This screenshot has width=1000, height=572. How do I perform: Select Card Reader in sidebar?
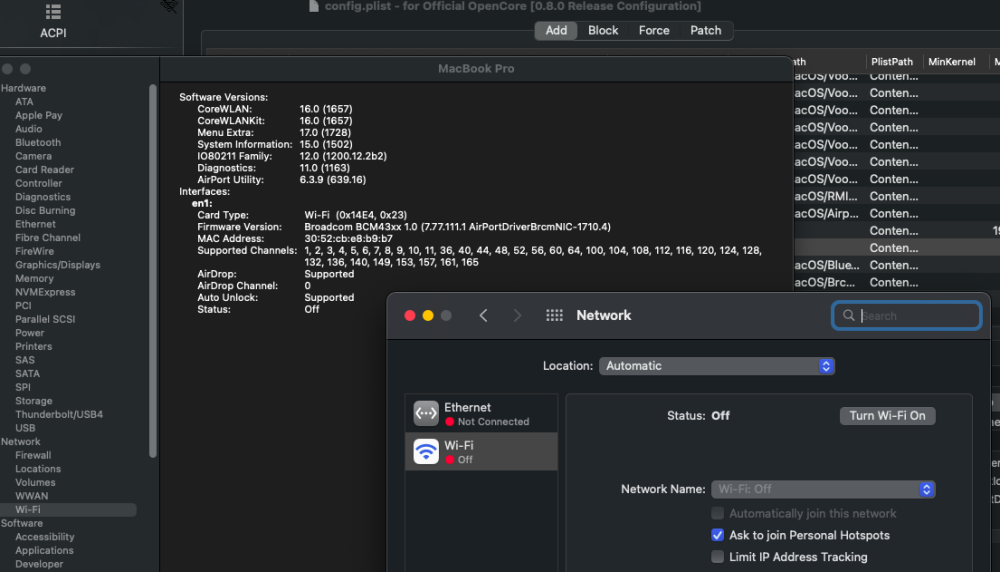point(45,170)
